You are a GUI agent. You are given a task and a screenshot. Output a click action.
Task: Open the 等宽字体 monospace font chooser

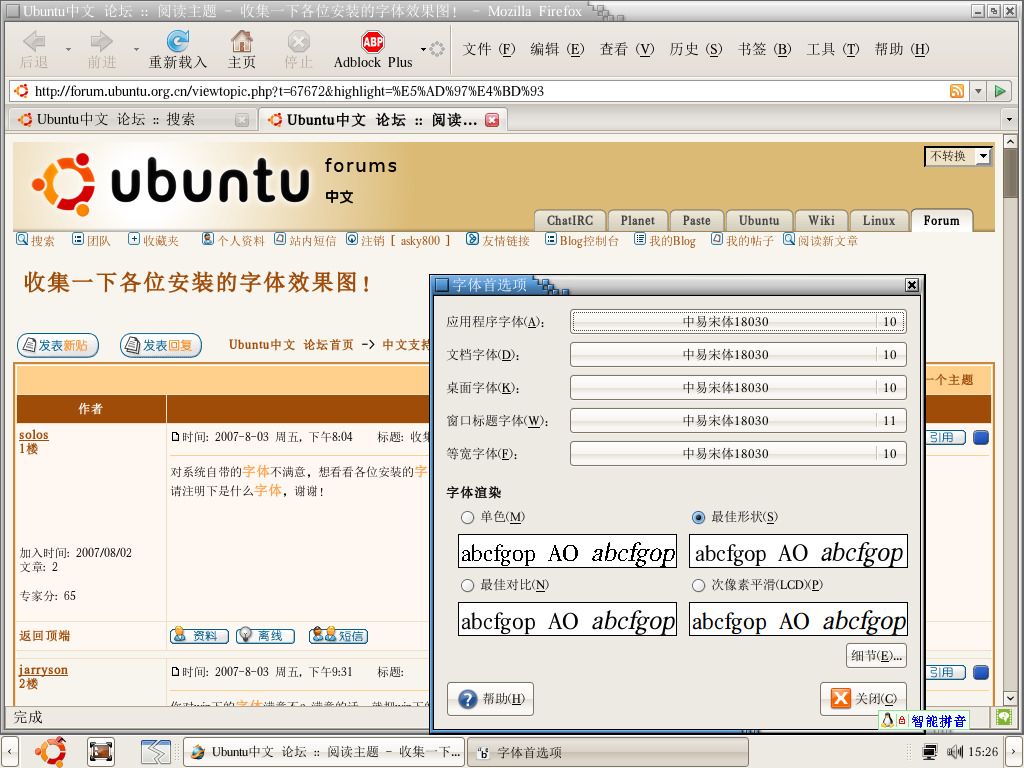738,453
